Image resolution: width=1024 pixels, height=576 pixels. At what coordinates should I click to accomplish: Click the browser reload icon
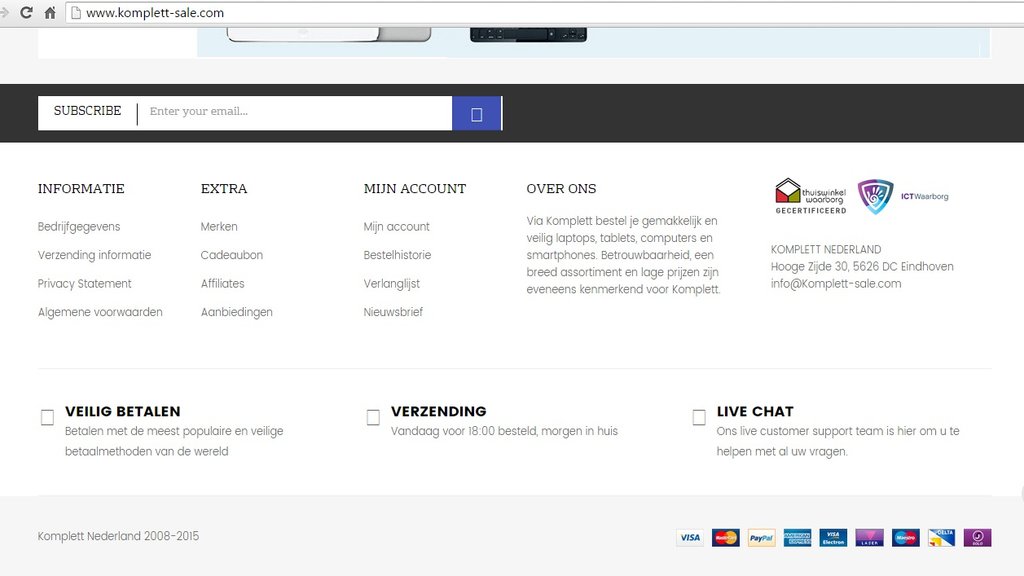point(26,13)
